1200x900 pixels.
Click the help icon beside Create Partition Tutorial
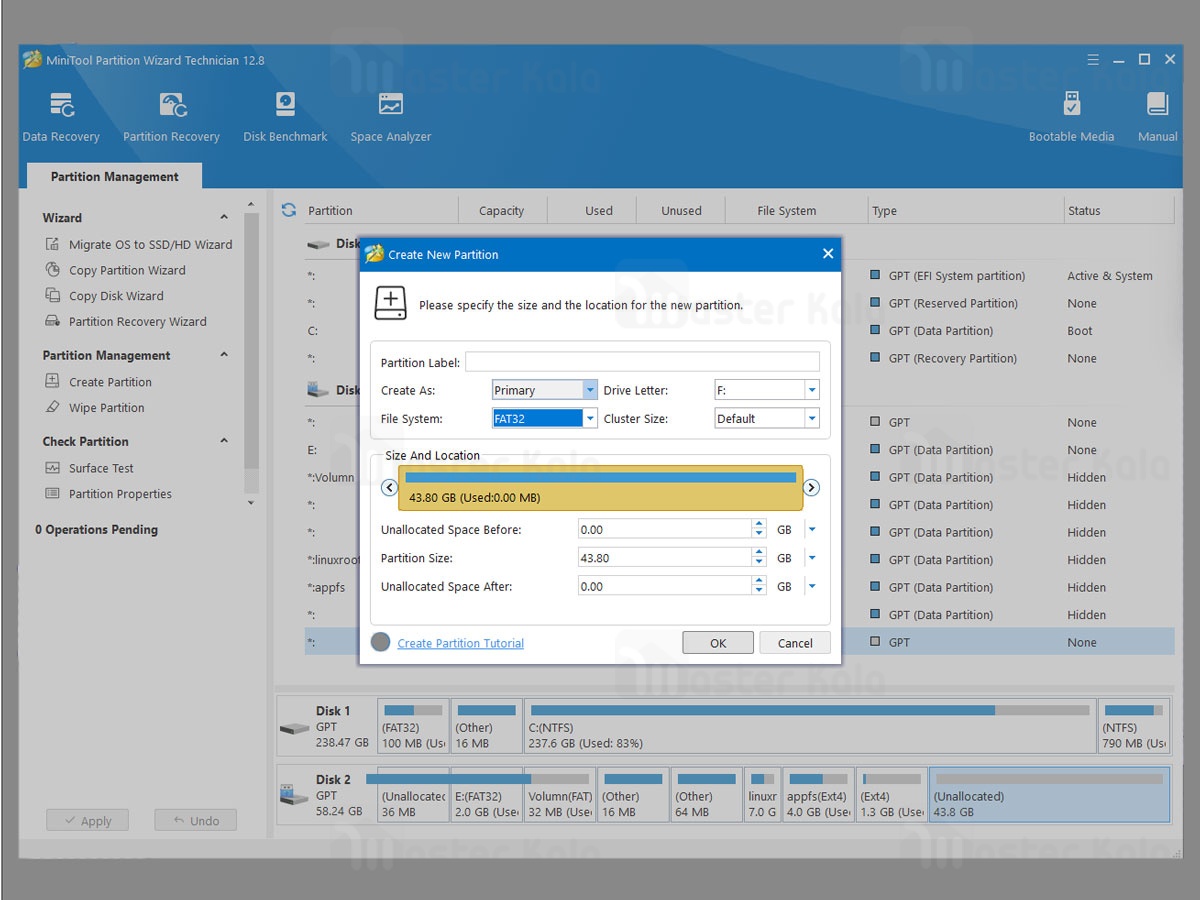click(380, 642)
